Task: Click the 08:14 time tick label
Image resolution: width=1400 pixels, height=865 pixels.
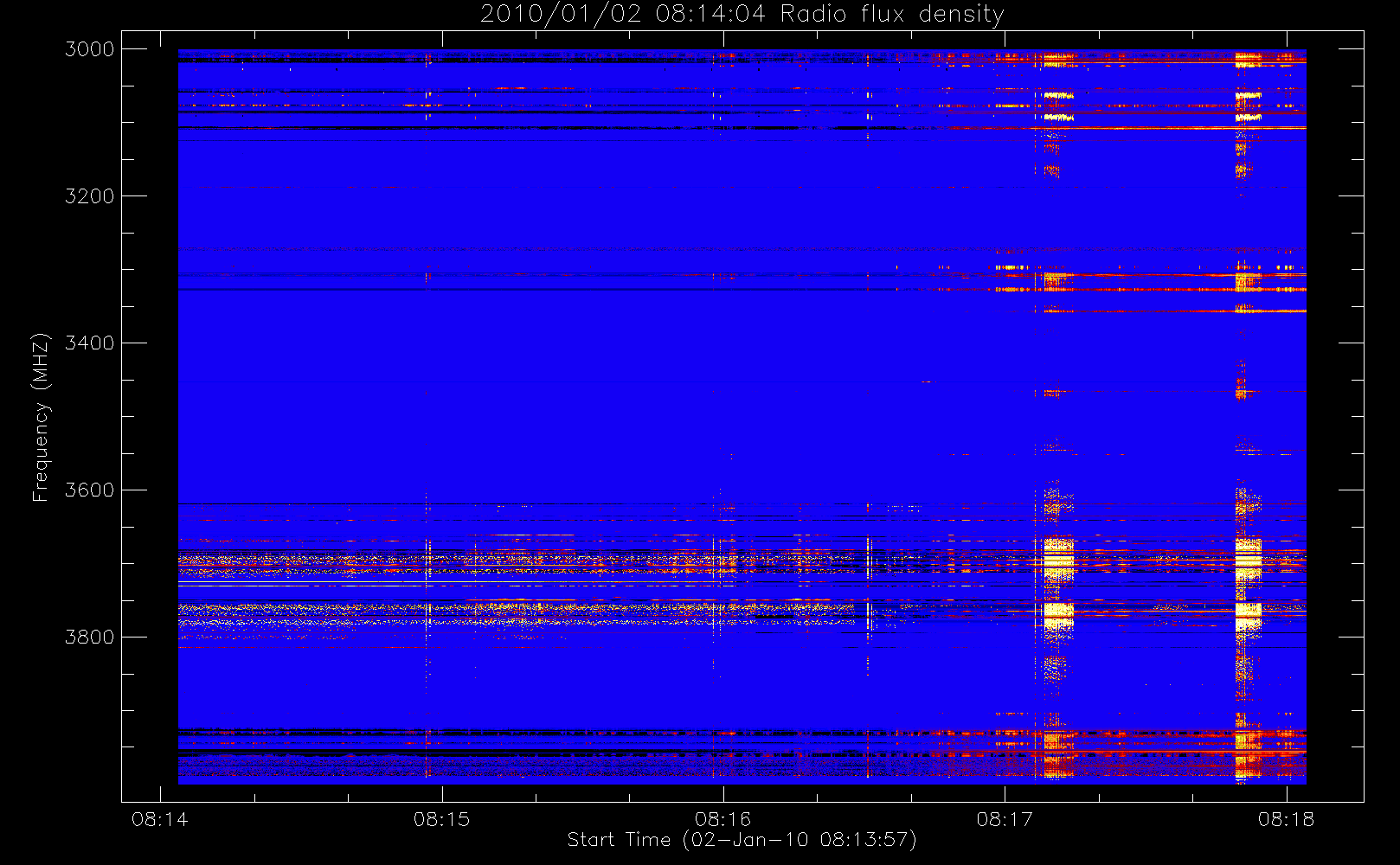Action: [160, 819]
